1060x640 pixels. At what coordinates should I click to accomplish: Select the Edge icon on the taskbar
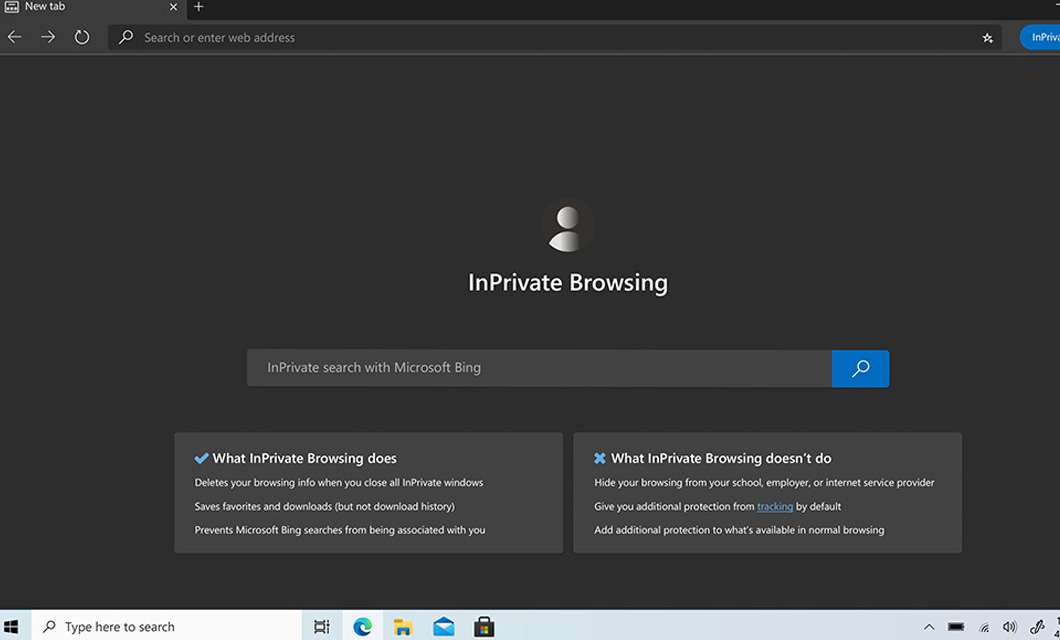[362, 626]
